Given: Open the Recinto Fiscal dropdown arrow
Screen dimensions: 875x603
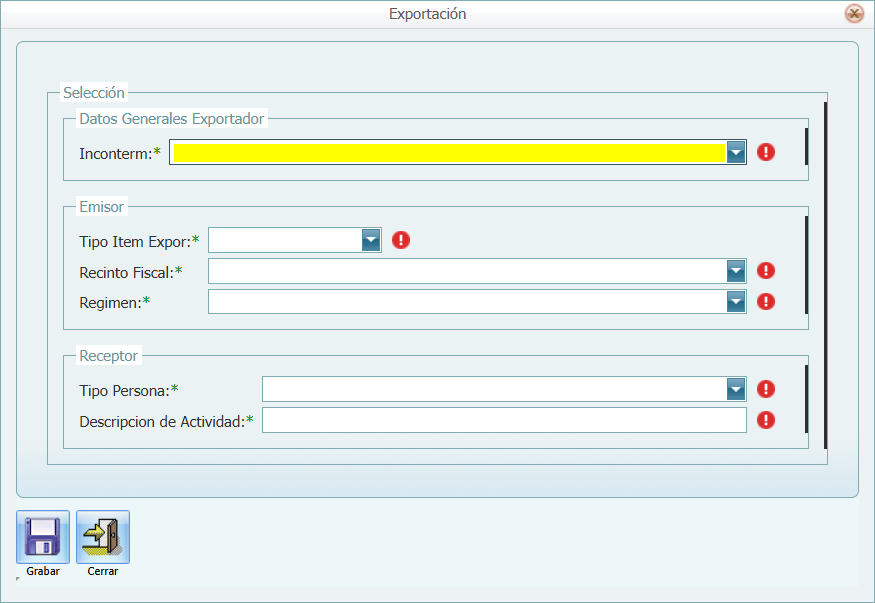Looking at the screenshot, I should [736, 271].
